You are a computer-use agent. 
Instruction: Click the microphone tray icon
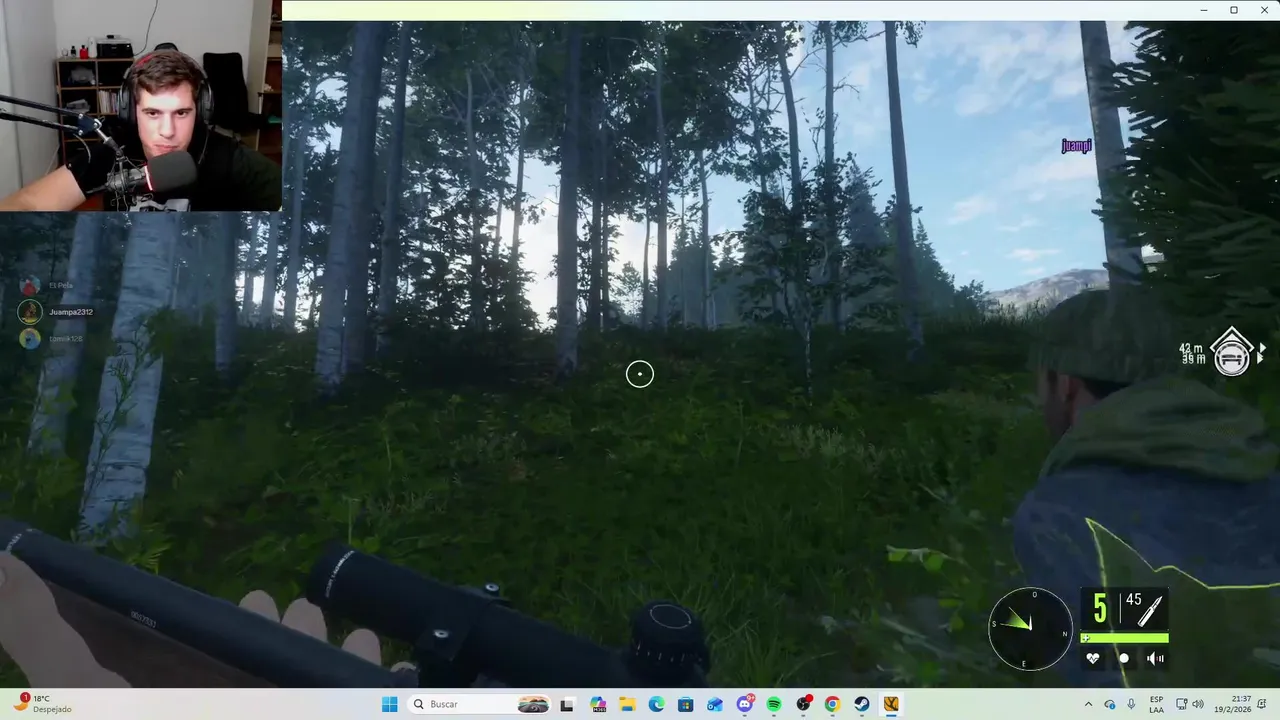1131,704
